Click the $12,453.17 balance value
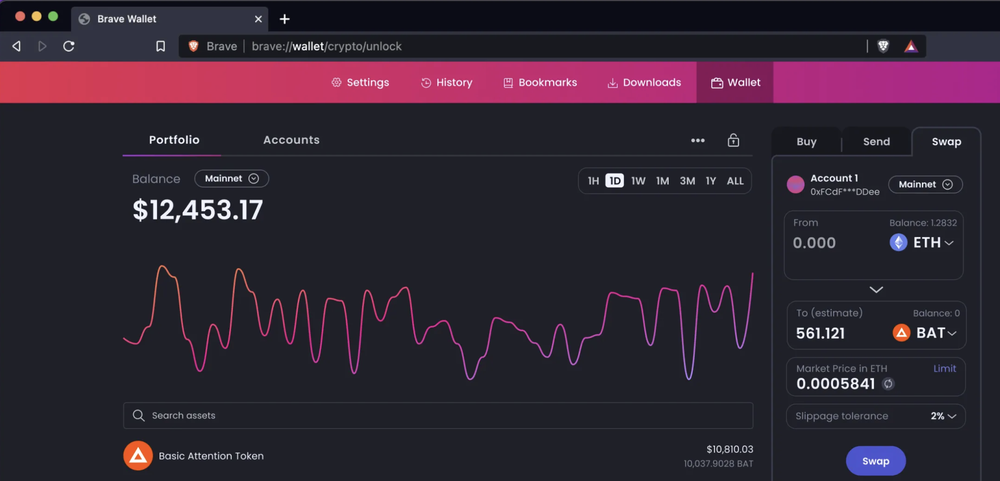This screenshot has height=481, width=1000. [x=198, y=210]
